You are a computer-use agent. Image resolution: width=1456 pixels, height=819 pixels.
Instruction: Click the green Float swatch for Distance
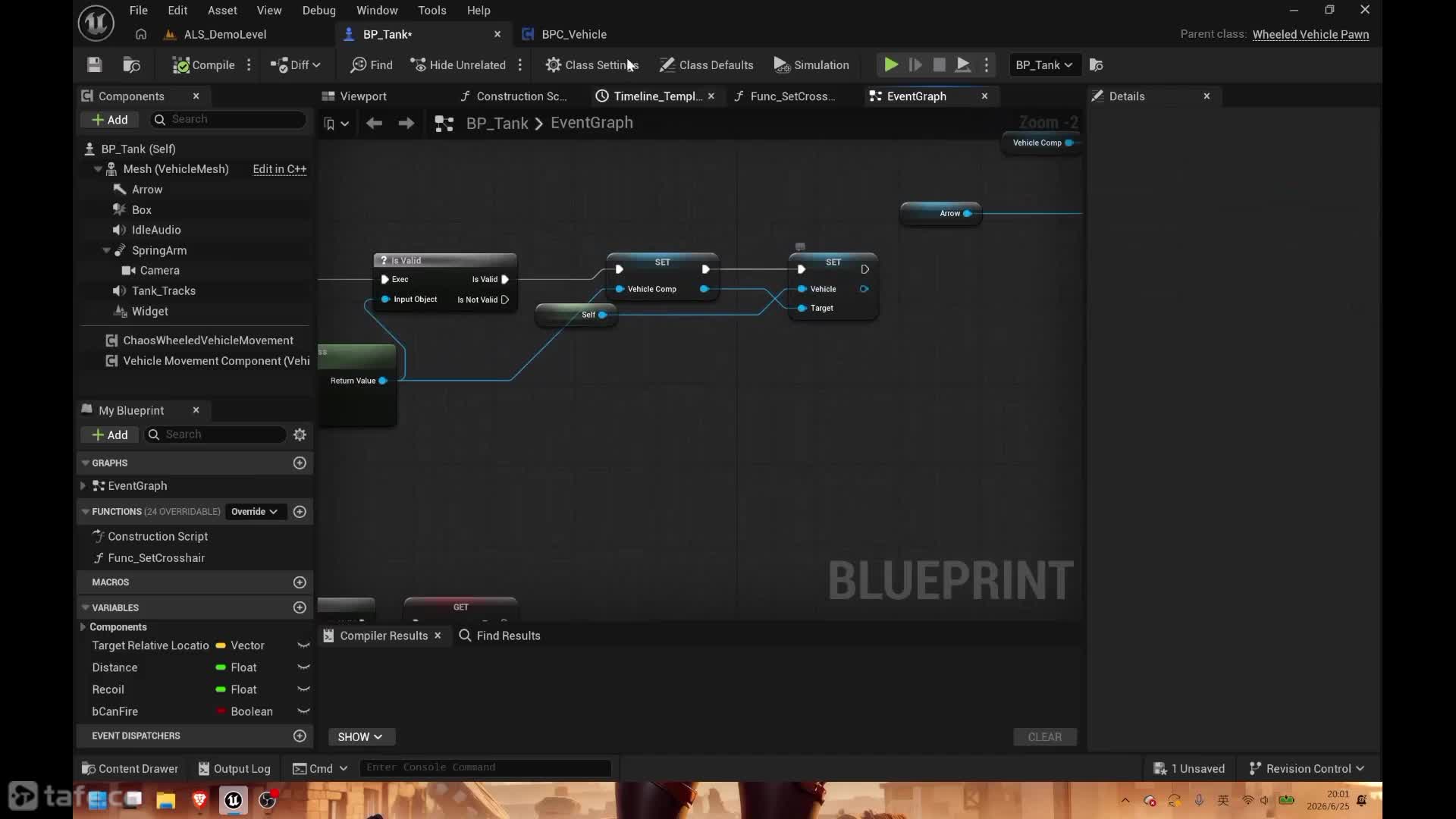click(221, 667)
